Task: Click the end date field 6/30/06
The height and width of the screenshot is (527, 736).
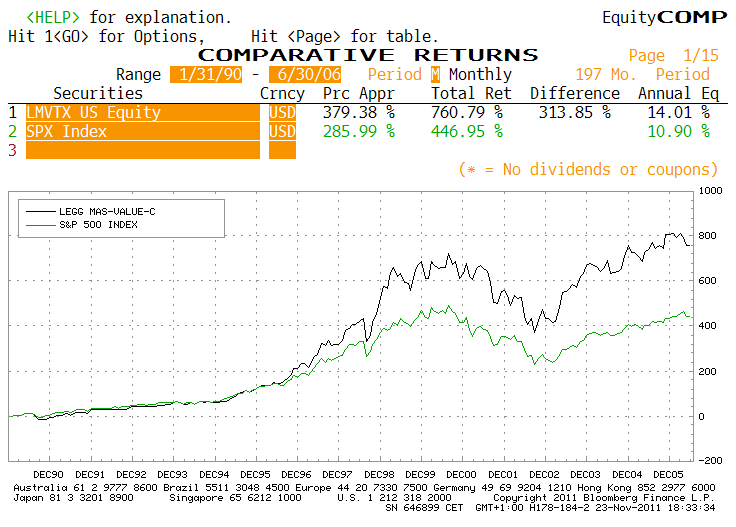Action: tap(305, 75)
